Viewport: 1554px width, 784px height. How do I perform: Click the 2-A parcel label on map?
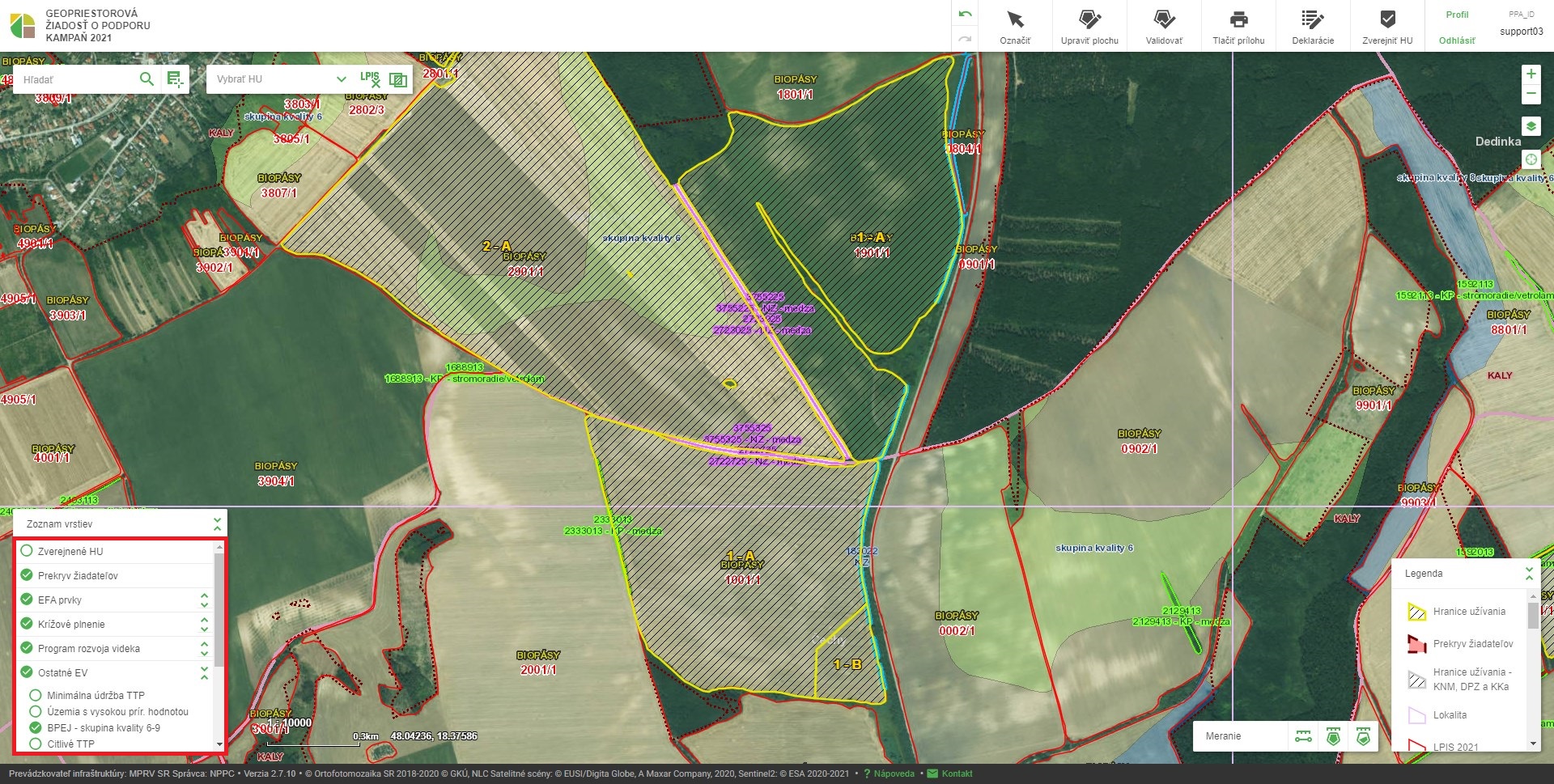[x=497, y=246]
